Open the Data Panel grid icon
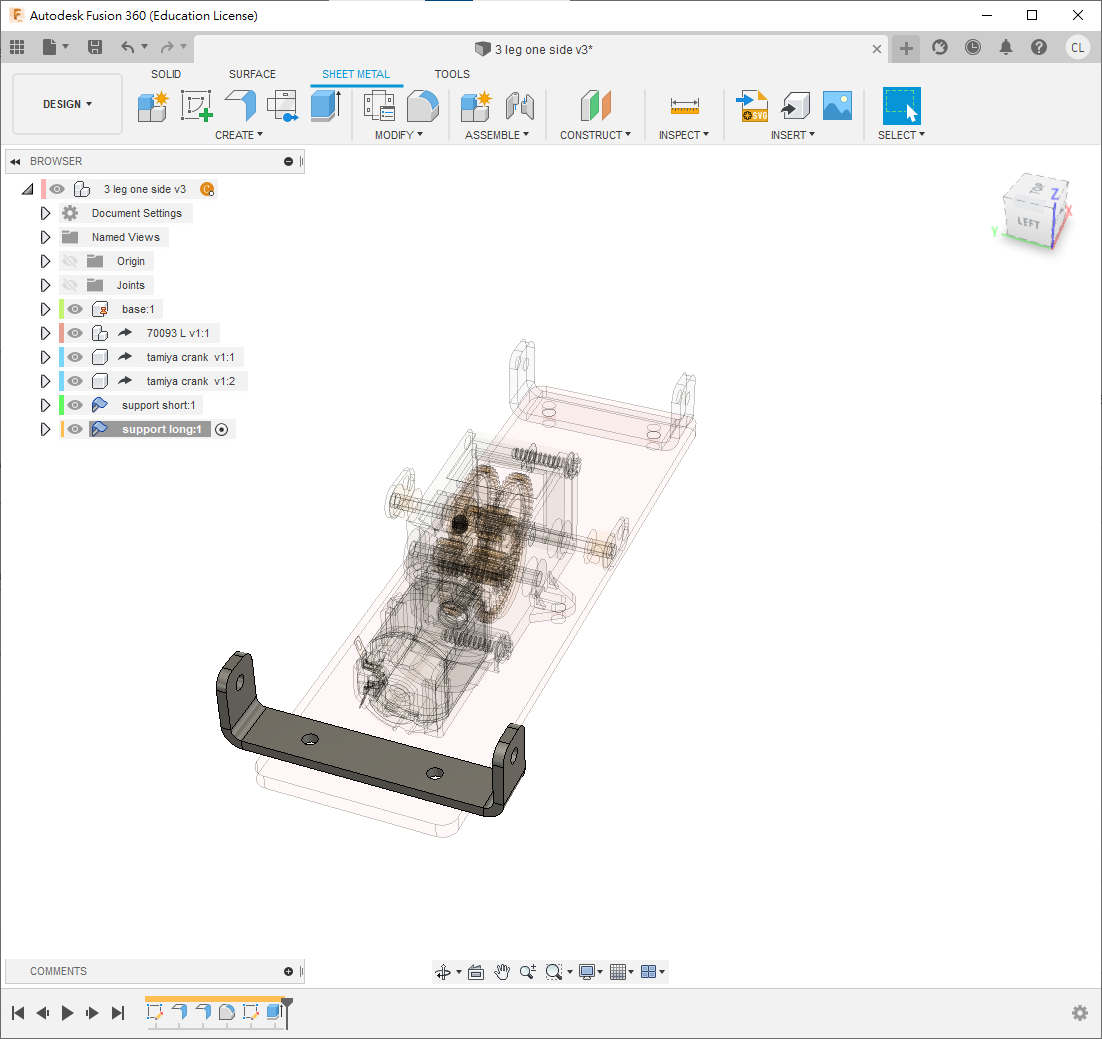 tap(17, 47)
